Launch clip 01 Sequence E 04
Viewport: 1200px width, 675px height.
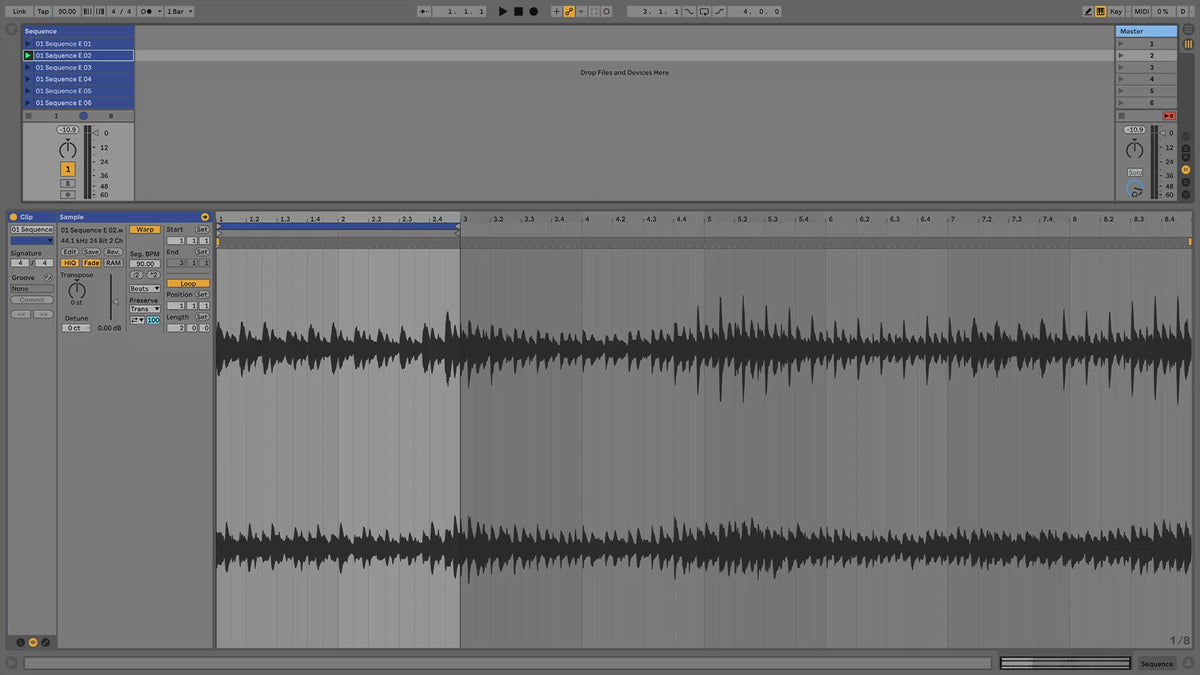[28, 79]
